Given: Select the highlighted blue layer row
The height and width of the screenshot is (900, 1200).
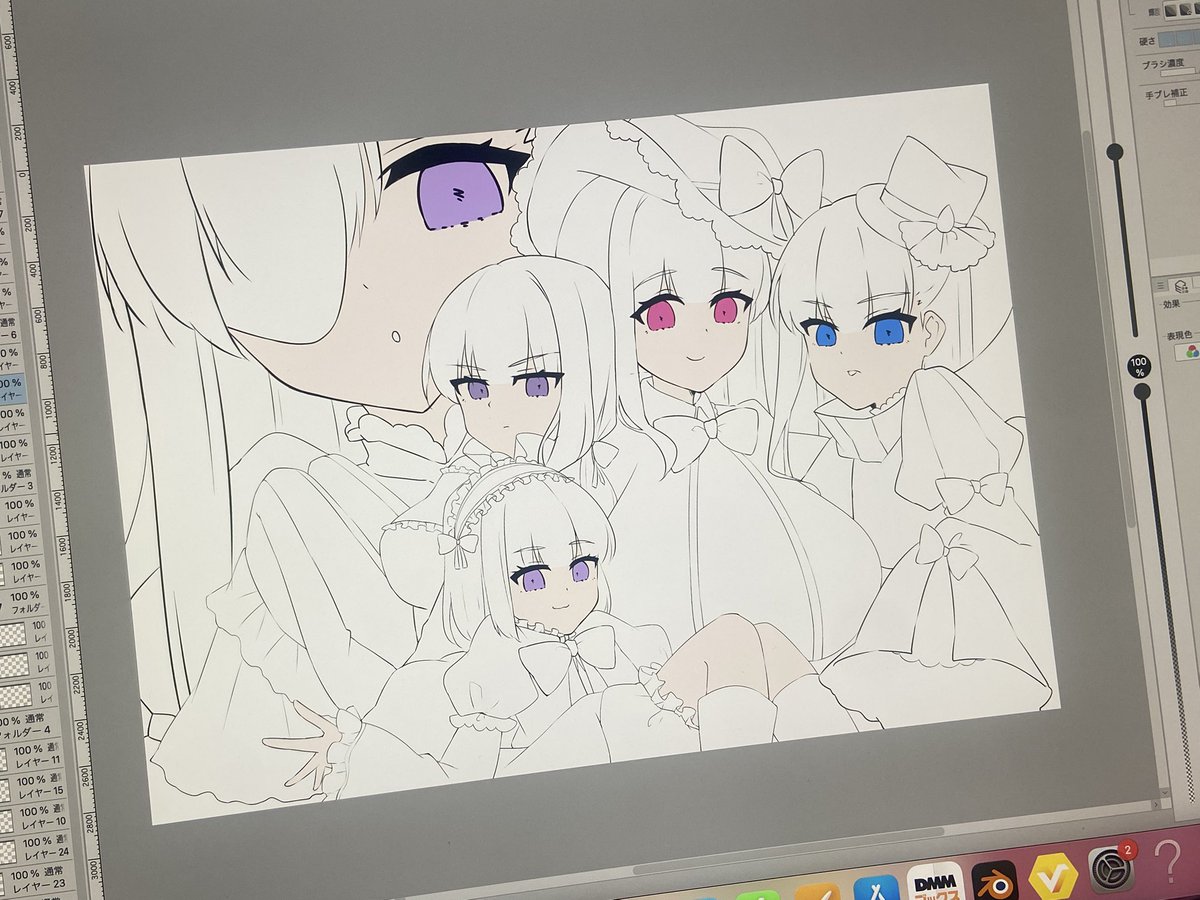Looking at the screenshot, I should click(x=12, y=391).
